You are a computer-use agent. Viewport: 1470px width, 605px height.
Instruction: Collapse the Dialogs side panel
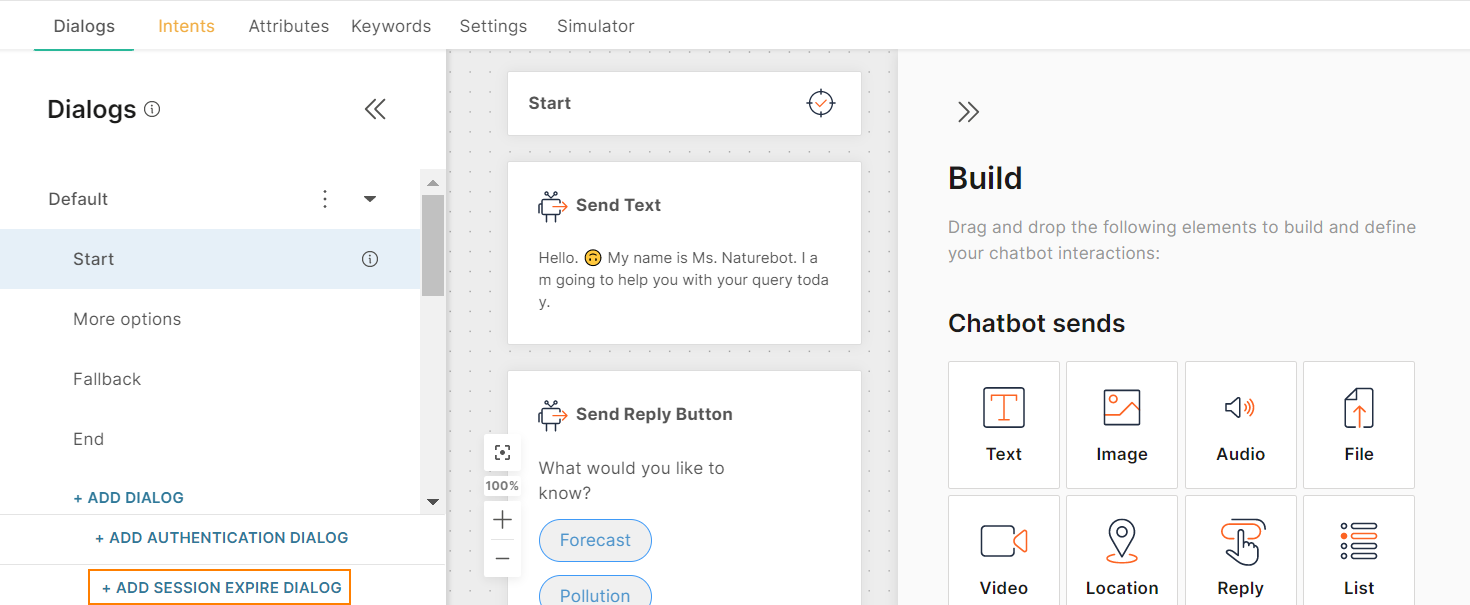pos(375,109)
